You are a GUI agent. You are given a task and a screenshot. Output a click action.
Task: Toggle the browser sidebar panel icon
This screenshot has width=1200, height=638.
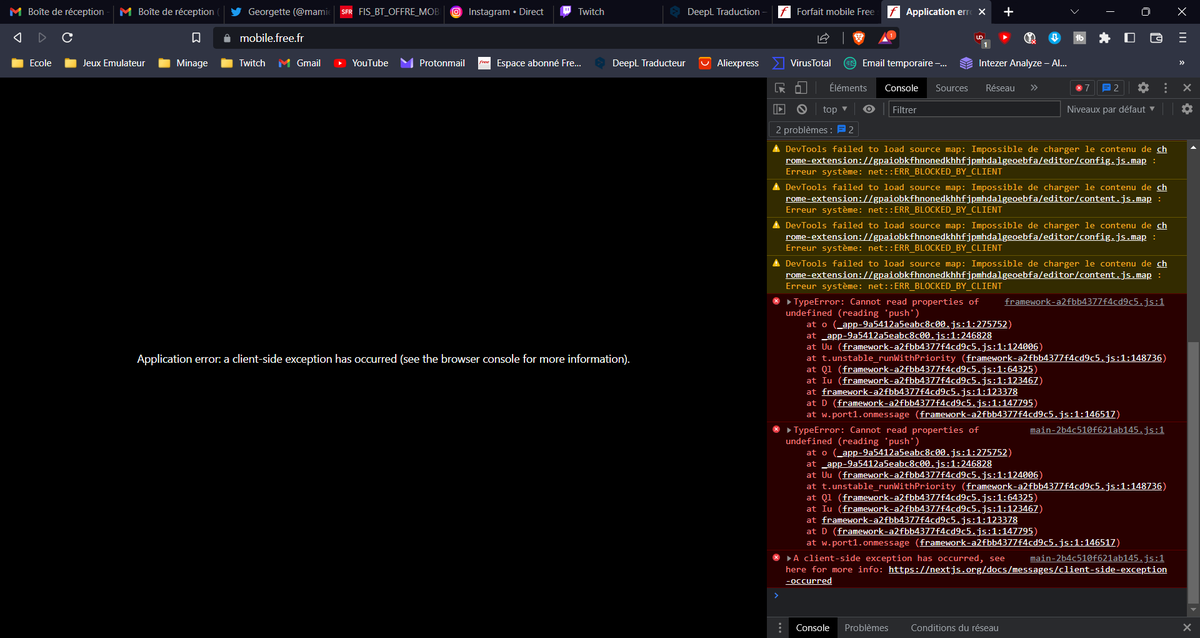coord(1129,38)
